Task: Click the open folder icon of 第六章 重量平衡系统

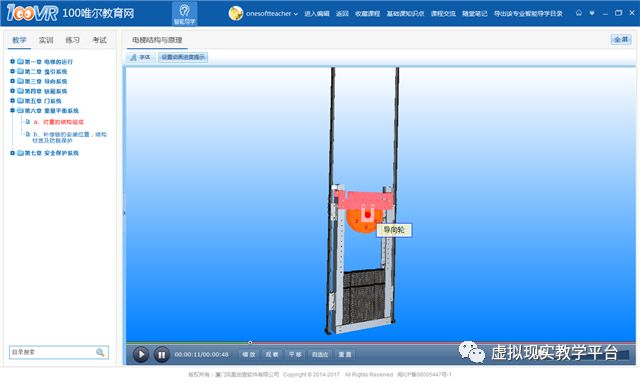Action: point(20,111)
